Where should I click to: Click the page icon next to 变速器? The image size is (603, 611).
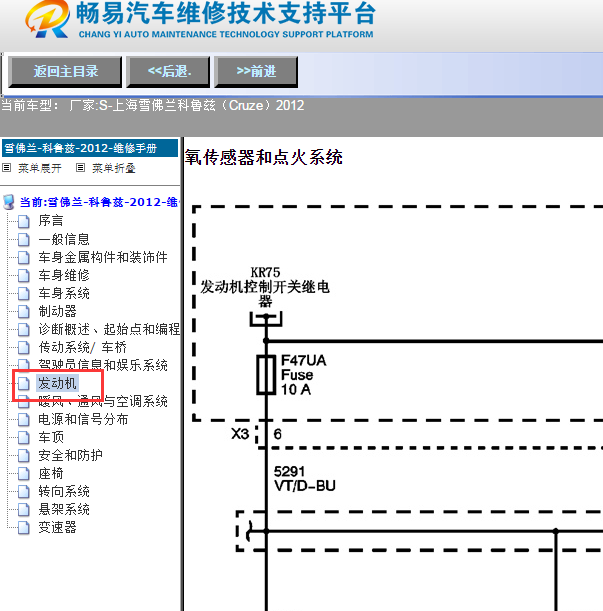[x=24, y=528]
